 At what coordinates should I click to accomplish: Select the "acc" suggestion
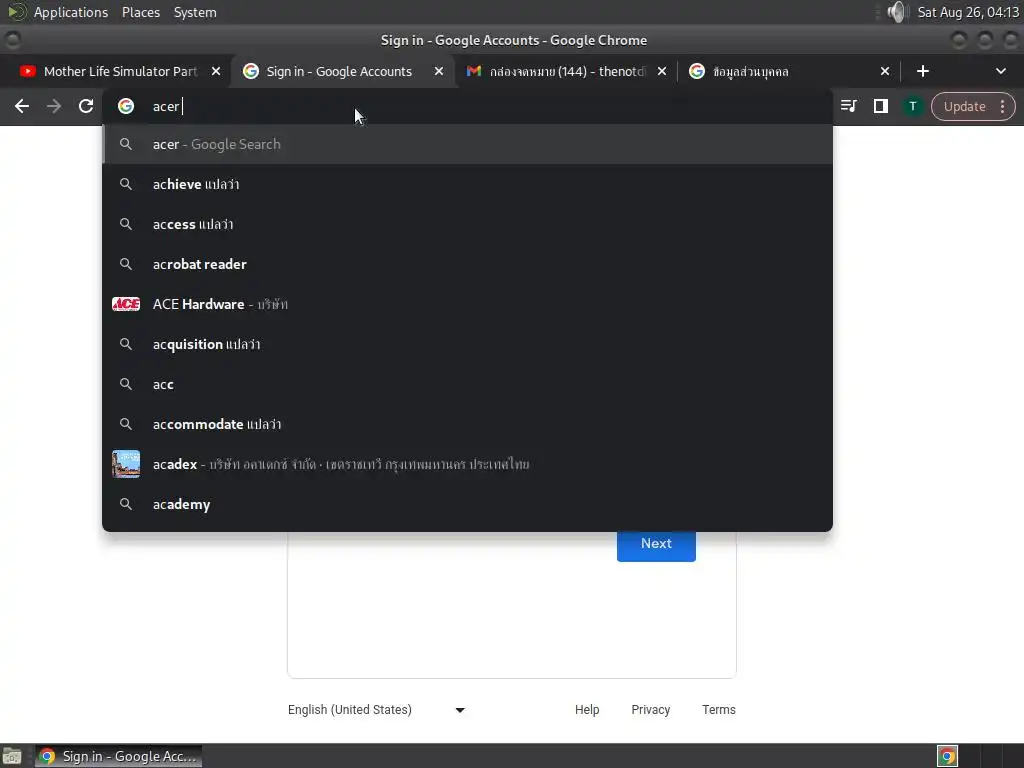[468, 384]
